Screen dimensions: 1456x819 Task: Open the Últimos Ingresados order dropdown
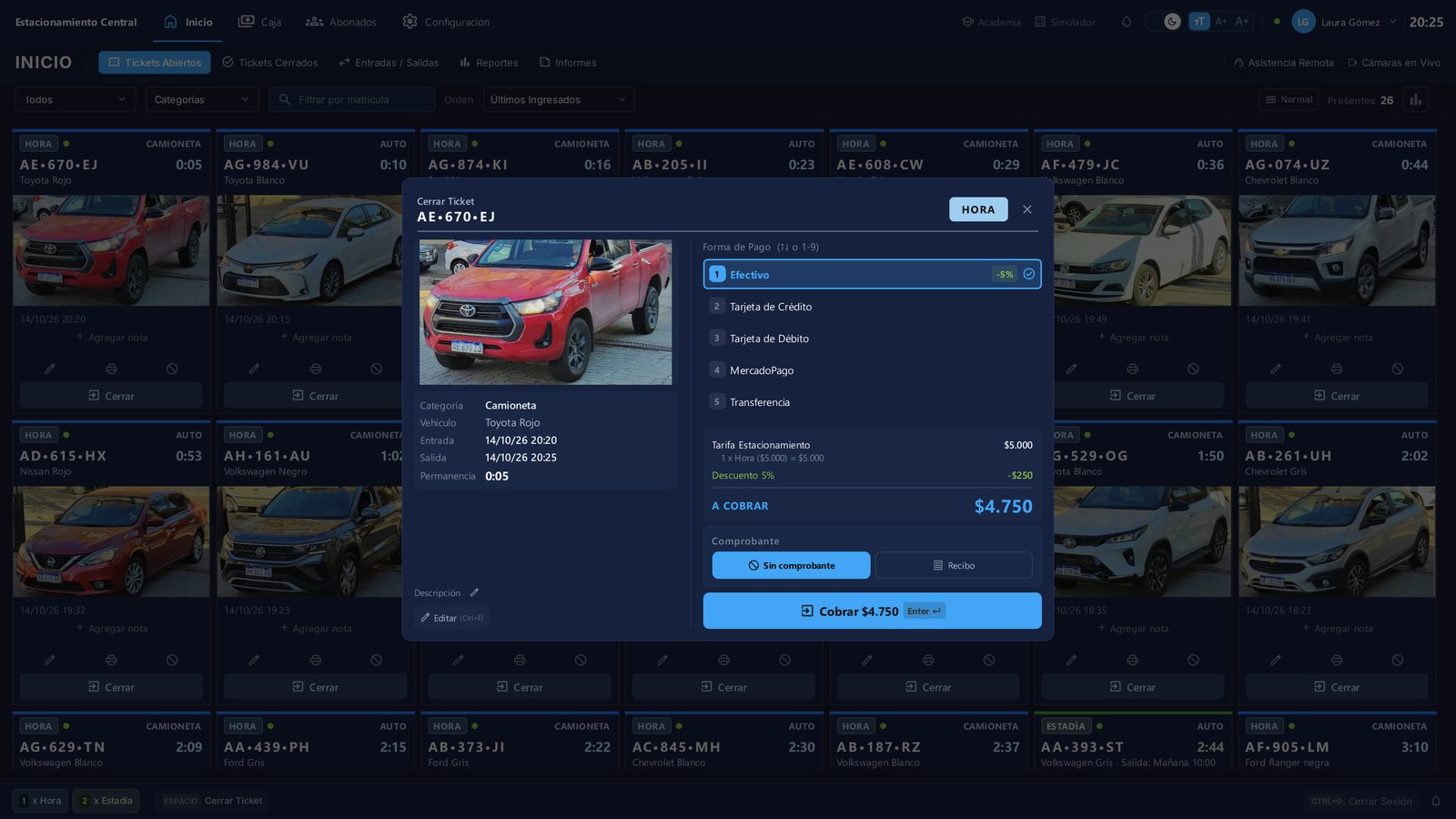tap(559, 99)
